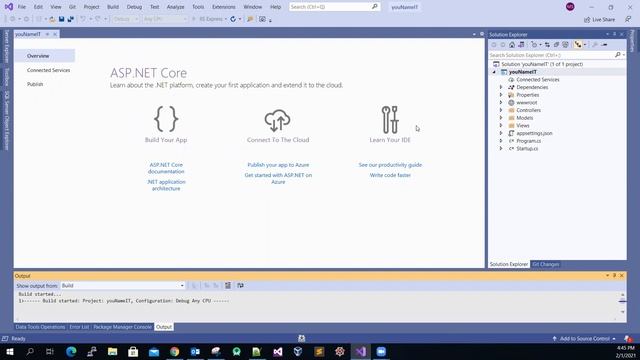Select Connected Services in the left navigation
The width and height of the screenshot is (640, 360).
[x=48, y=70]
